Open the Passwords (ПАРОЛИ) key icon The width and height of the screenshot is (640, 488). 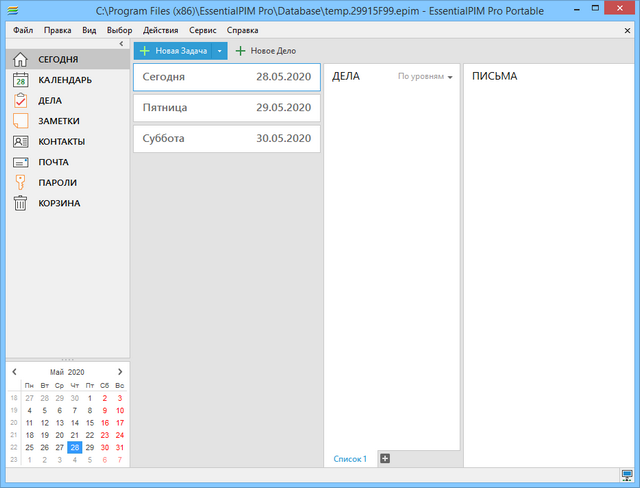[20, 182]
